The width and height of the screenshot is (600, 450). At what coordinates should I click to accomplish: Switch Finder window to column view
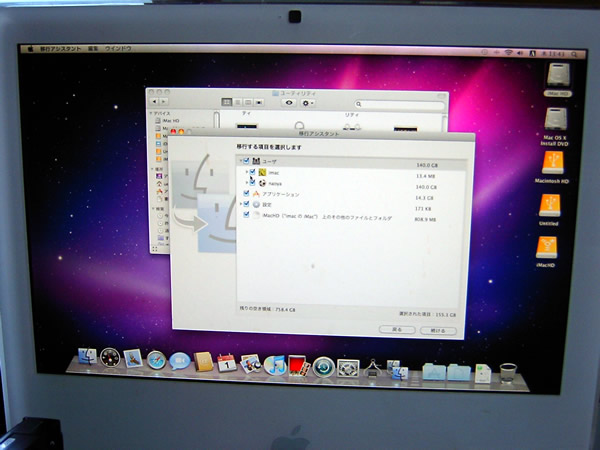coord(248,102)
